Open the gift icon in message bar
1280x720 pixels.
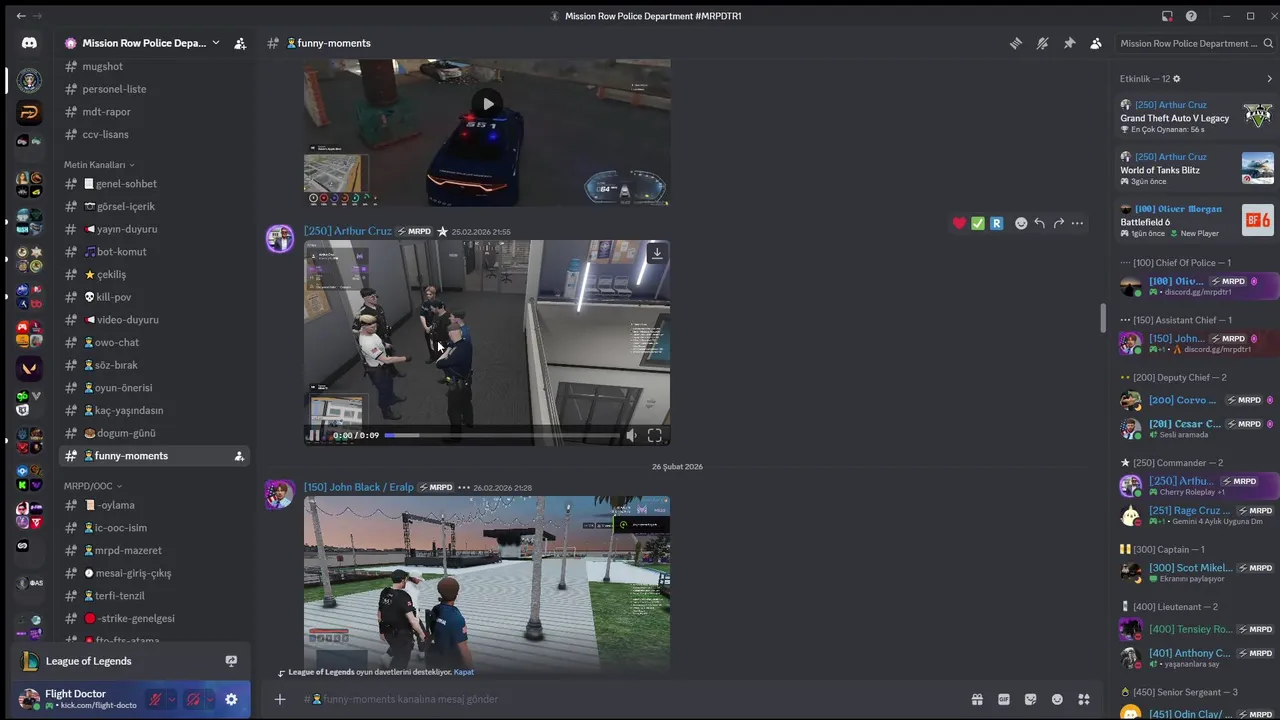click(x=977, y=699)
